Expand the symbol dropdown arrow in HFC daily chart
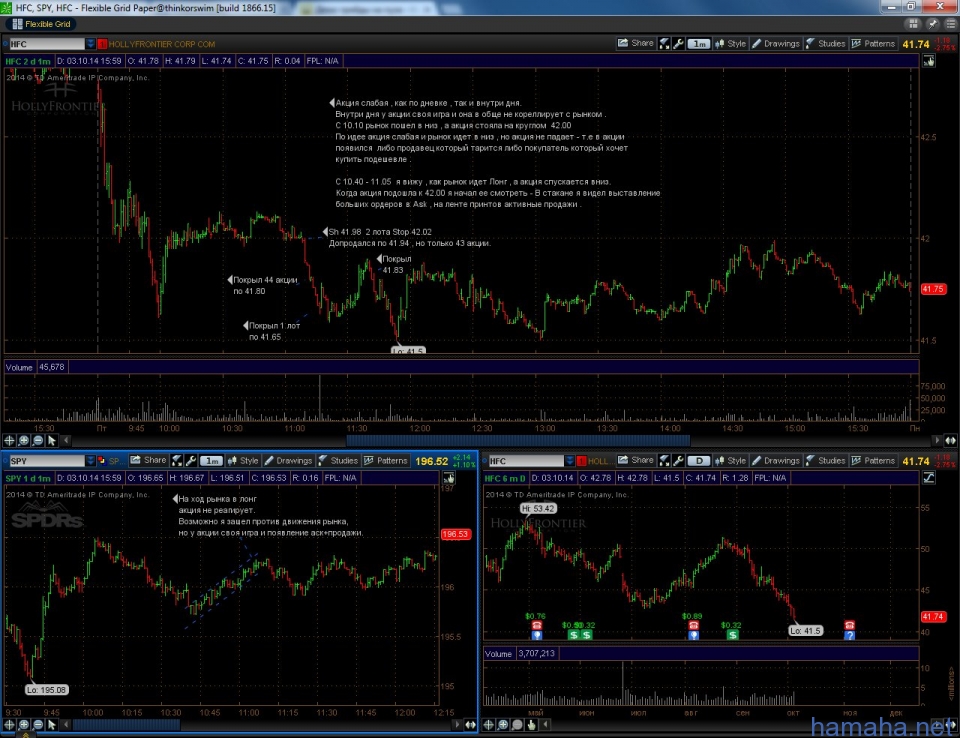The height and width of the screenshot is (738, 960). [569, 461]
